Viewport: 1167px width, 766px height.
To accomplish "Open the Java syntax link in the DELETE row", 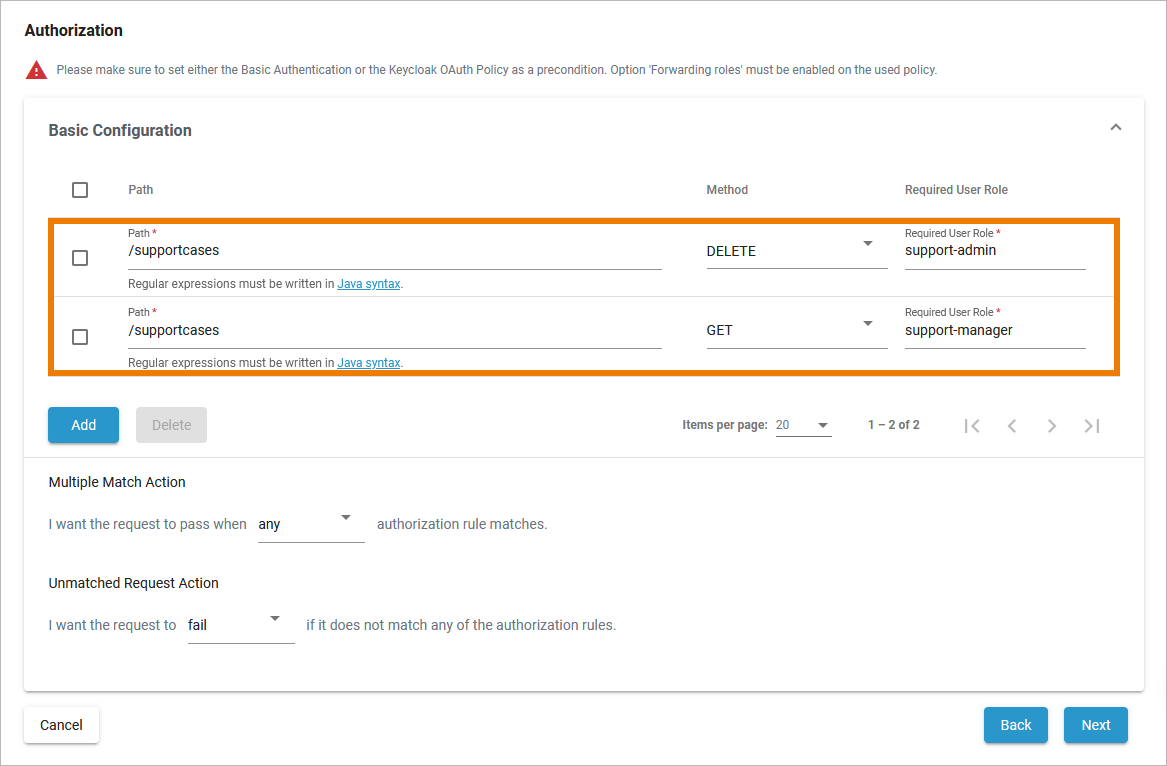I will [369, 283].
